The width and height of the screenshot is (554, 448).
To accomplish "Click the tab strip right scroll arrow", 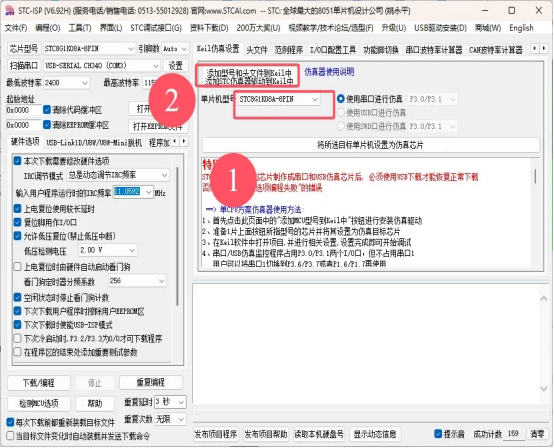I will [x=544, y=48].
